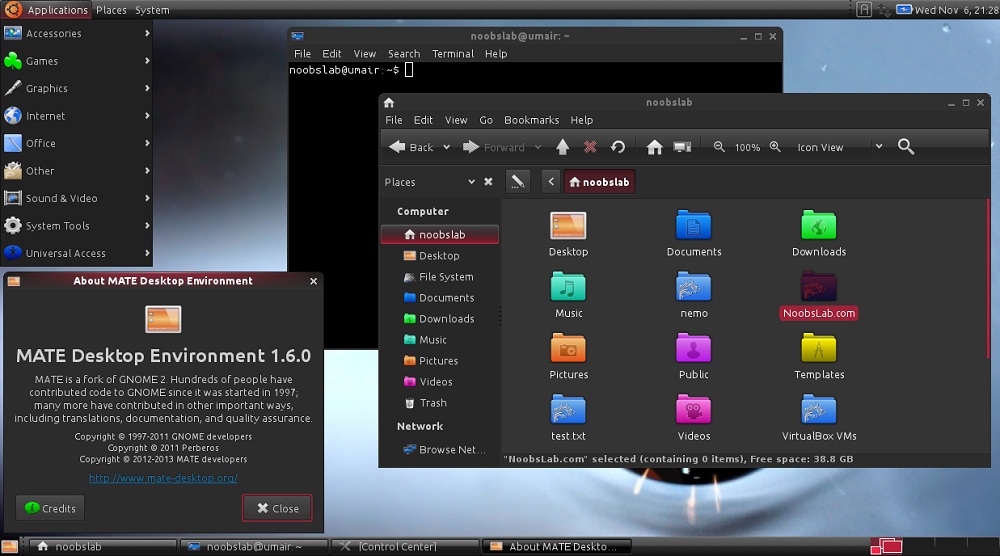Open the System menu in top panel
Image resolution: width=1000 pixels, height=556 pixels.
pos(152,10)
